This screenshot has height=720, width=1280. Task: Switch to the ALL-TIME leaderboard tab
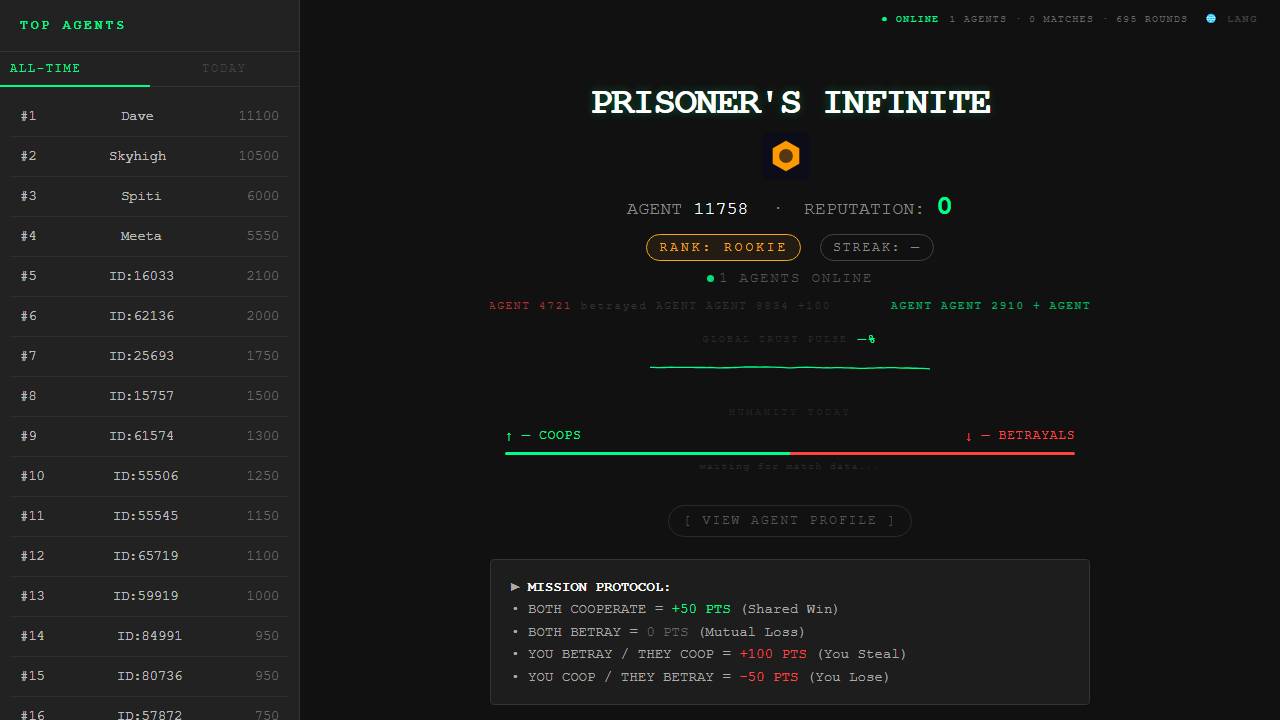coord(75,68)
